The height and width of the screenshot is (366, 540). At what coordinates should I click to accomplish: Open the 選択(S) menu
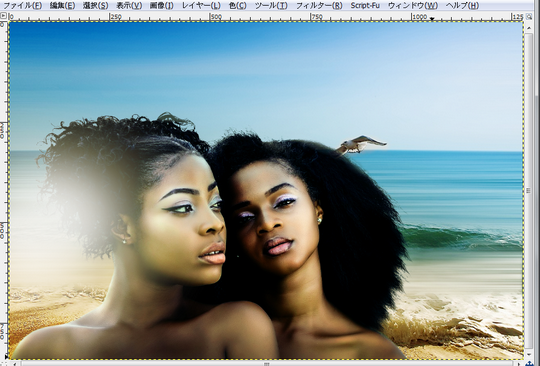(95, 6)
